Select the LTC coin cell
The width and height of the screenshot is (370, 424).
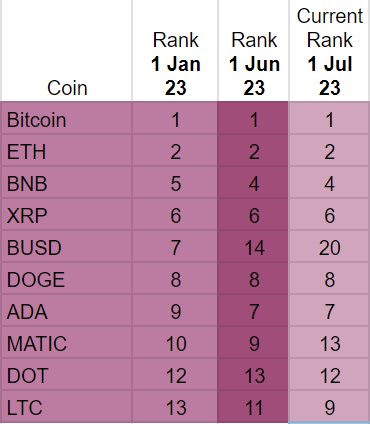click(x=67, y=406)
